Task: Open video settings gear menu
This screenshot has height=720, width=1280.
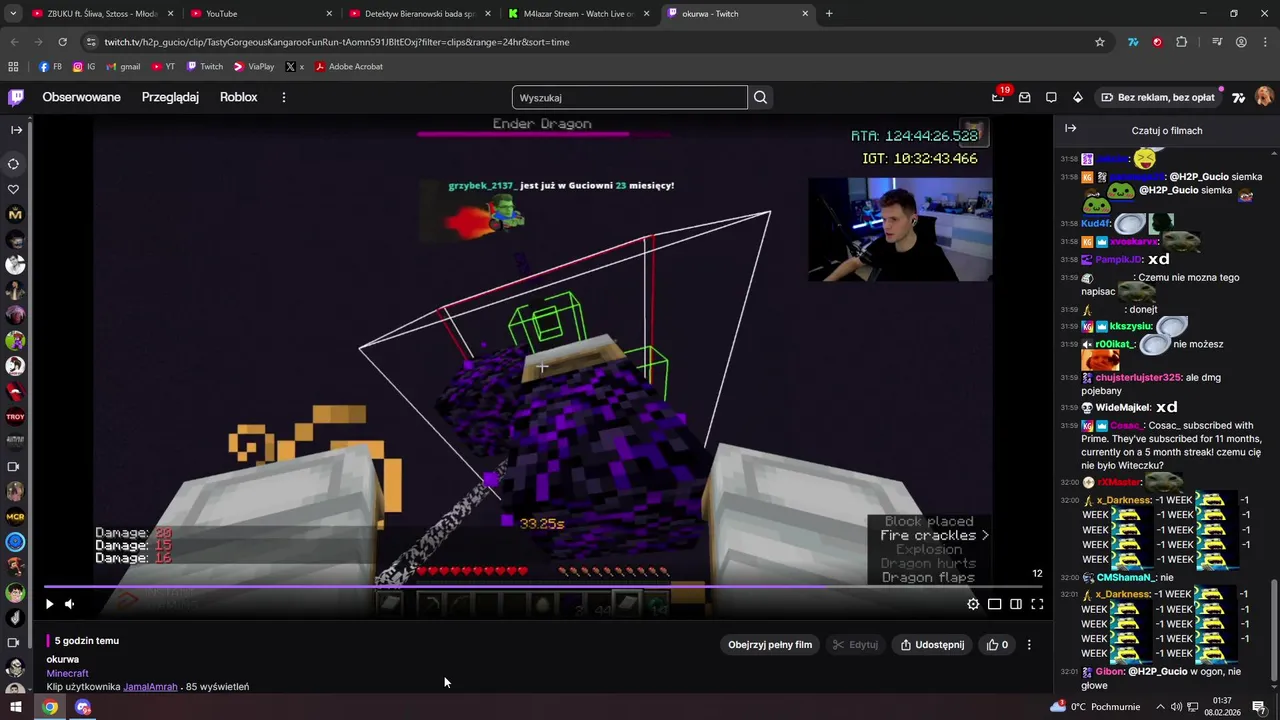Action: tap(973, 604)
